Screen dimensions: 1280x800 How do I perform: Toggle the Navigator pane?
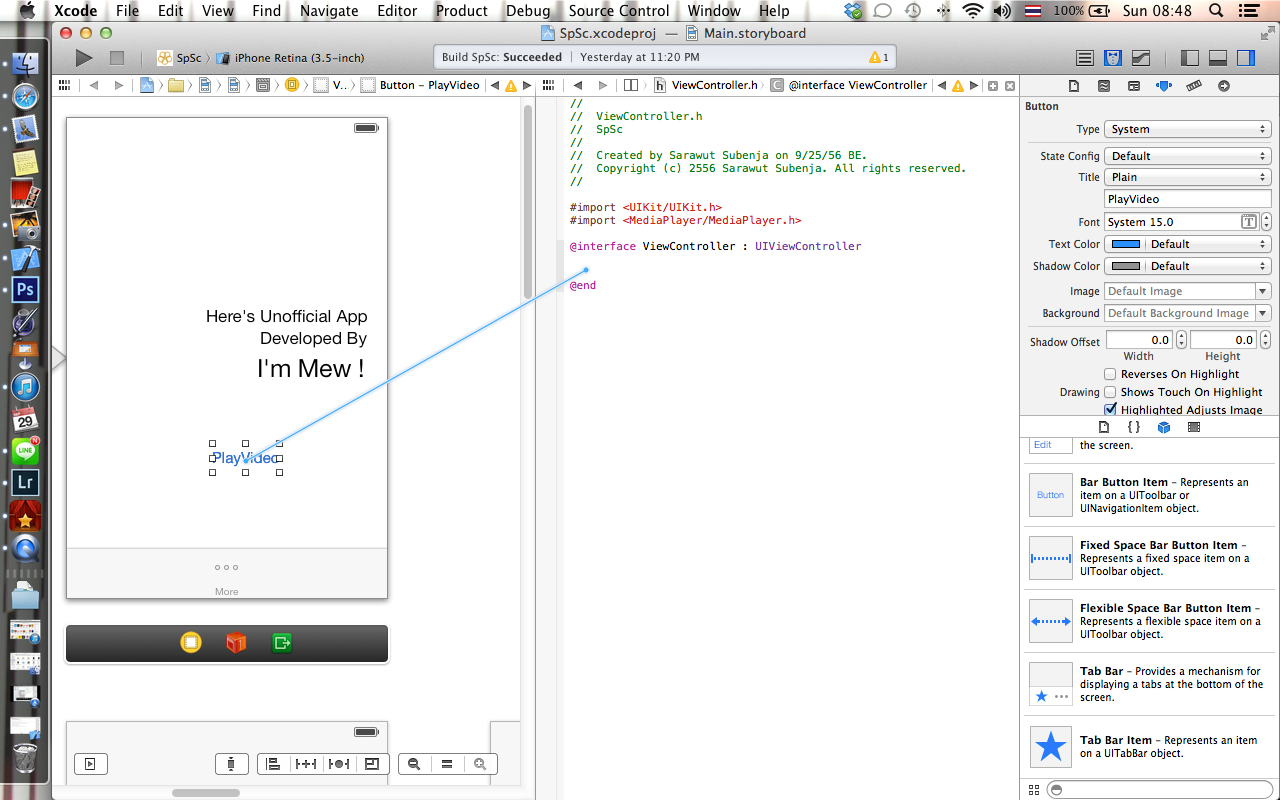[x=1190, y=58]
